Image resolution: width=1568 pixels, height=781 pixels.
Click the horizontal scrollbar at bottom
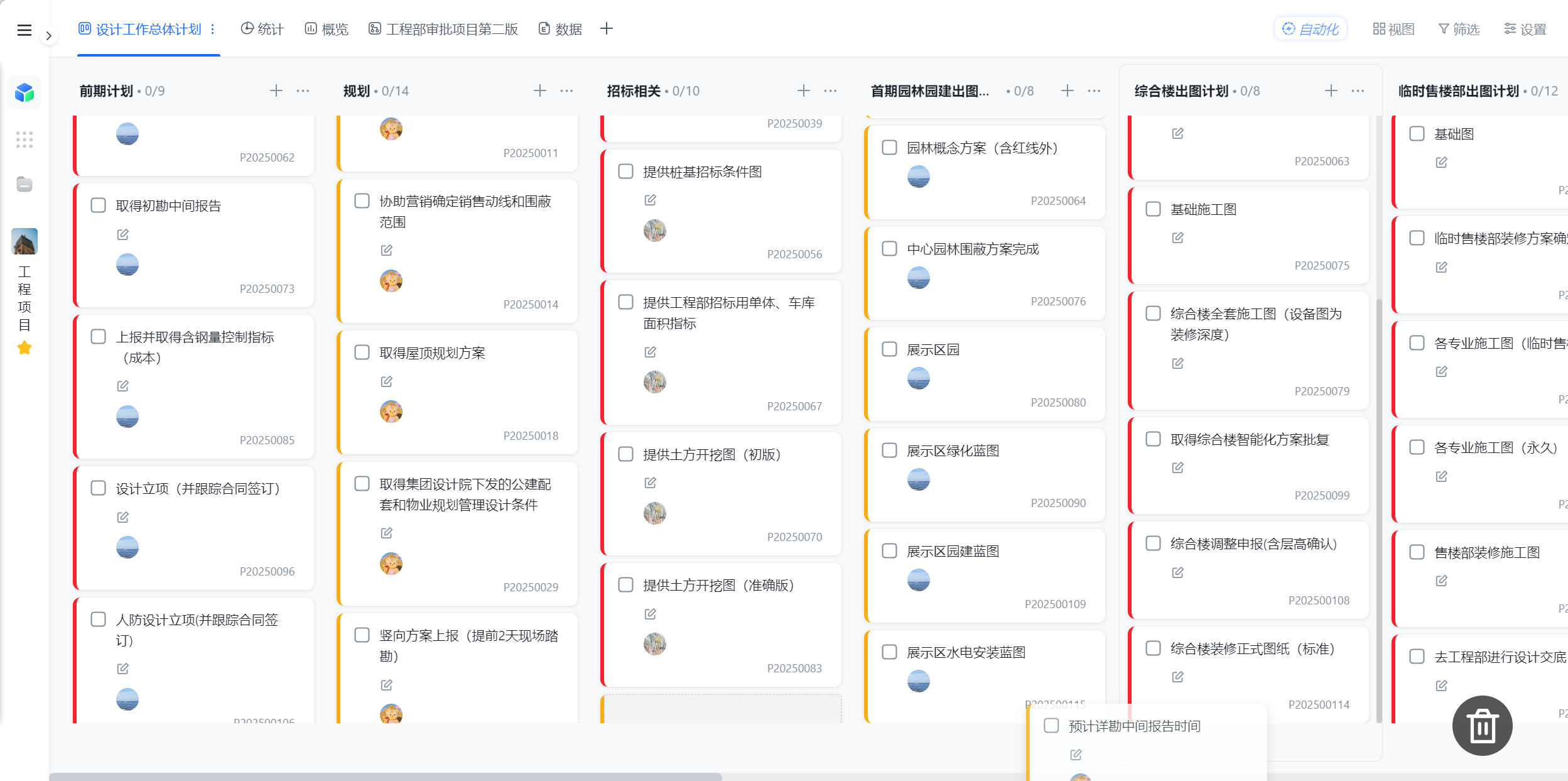point(386,777)
